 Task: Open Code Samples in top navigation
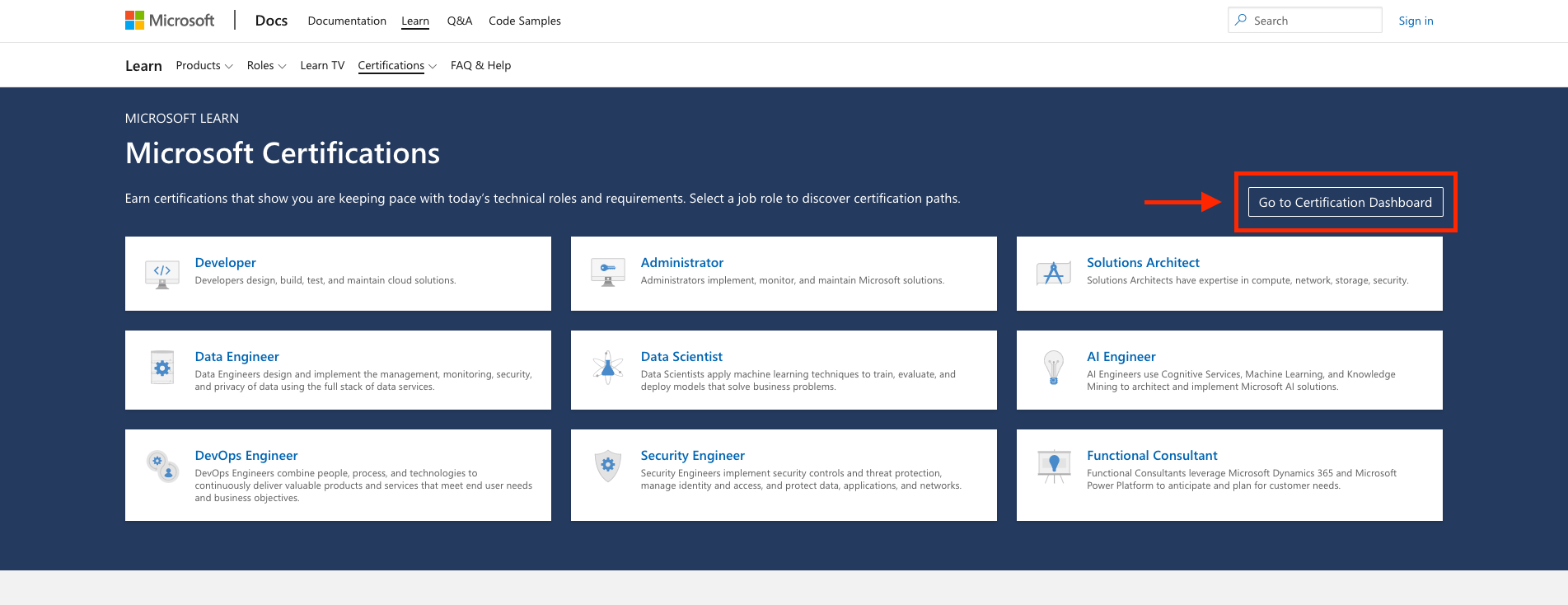(x=524, y=21)
